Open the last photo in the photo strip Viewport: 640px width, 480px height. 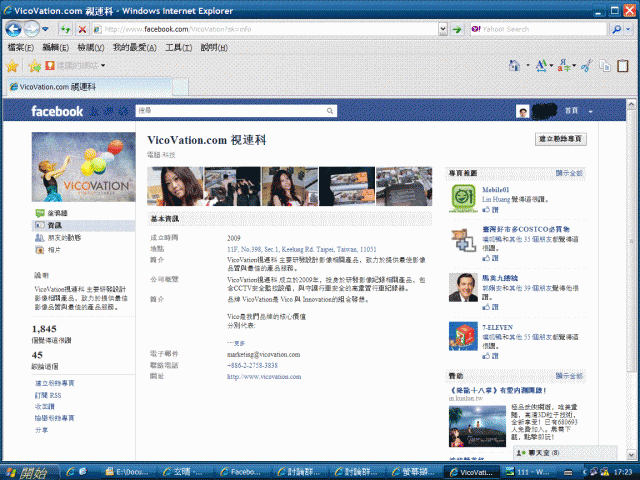tap(404, 186)
